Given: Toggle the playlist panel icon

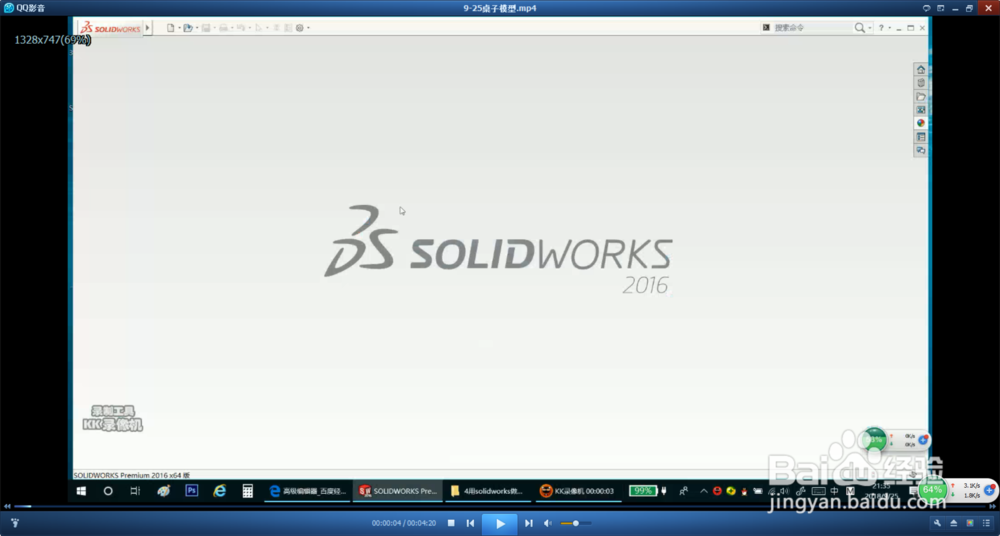Looking at the screenshot, I should point(986,523).
